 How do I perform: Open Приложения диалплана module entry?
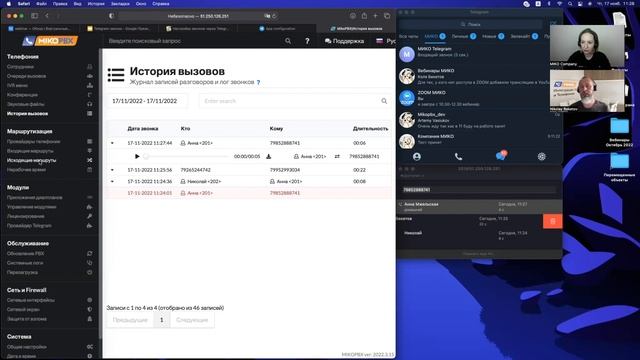[x=35, y=198]
